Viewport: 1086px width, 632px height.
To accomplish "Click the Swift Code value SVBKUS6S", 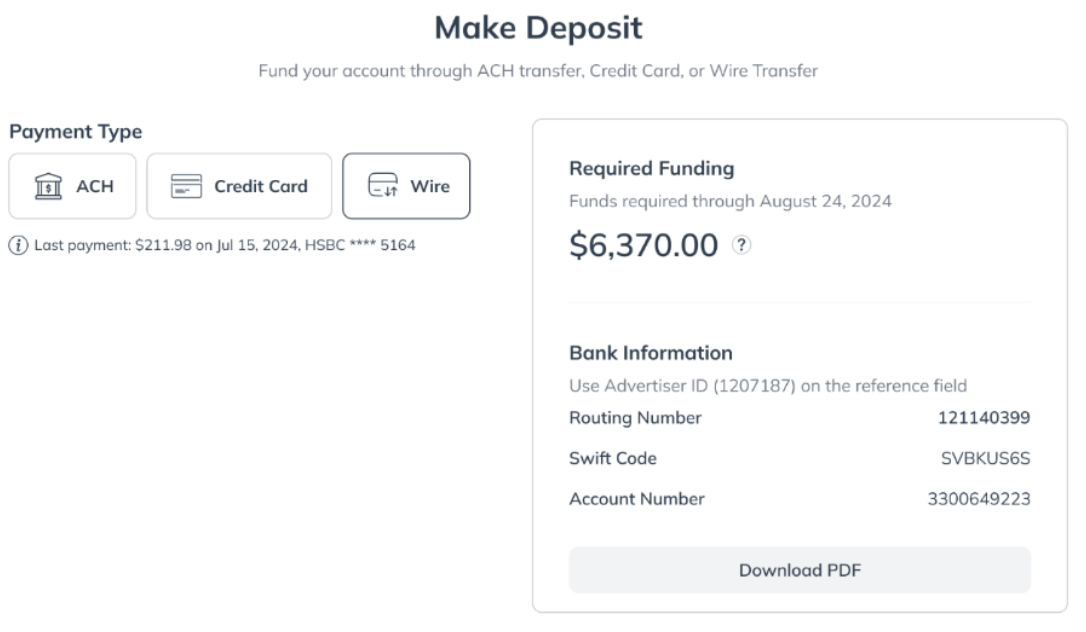I will pyautogui.click(x=985, y=458).
